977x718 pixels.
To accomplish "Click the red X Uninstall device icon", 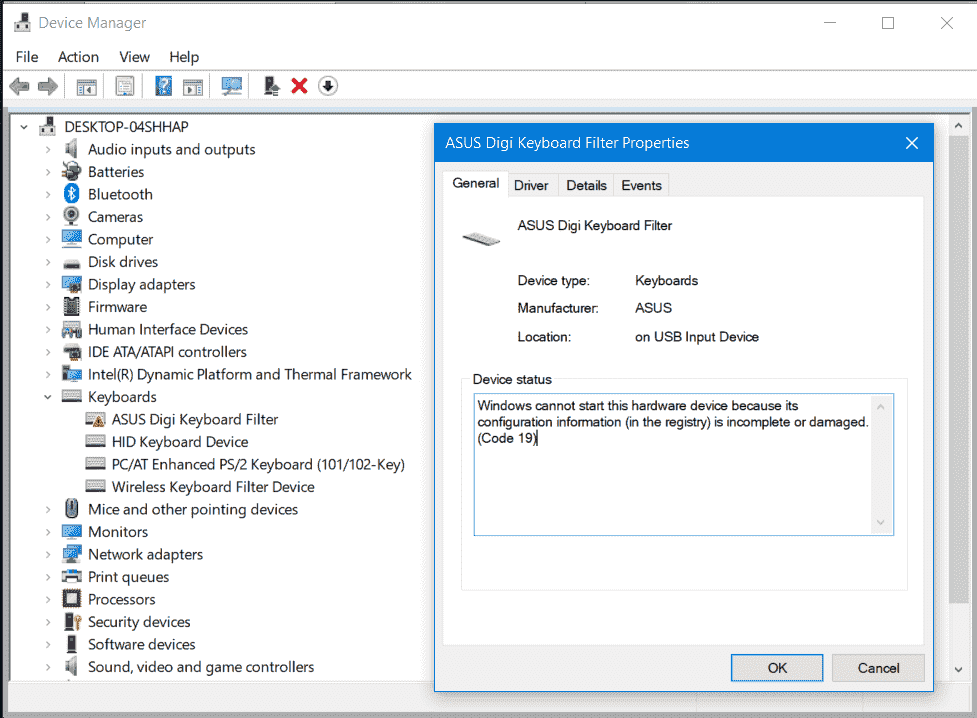I will (x=300, y=86).
